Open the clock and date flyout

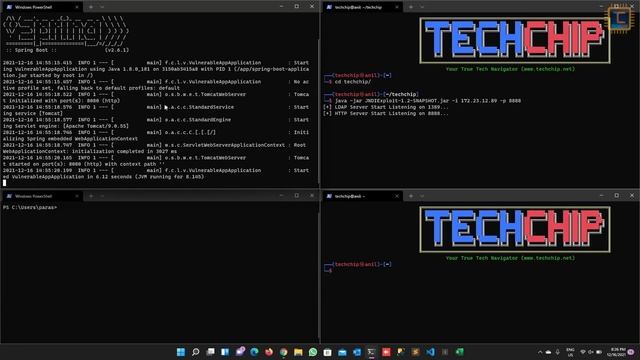coord(616,352)
